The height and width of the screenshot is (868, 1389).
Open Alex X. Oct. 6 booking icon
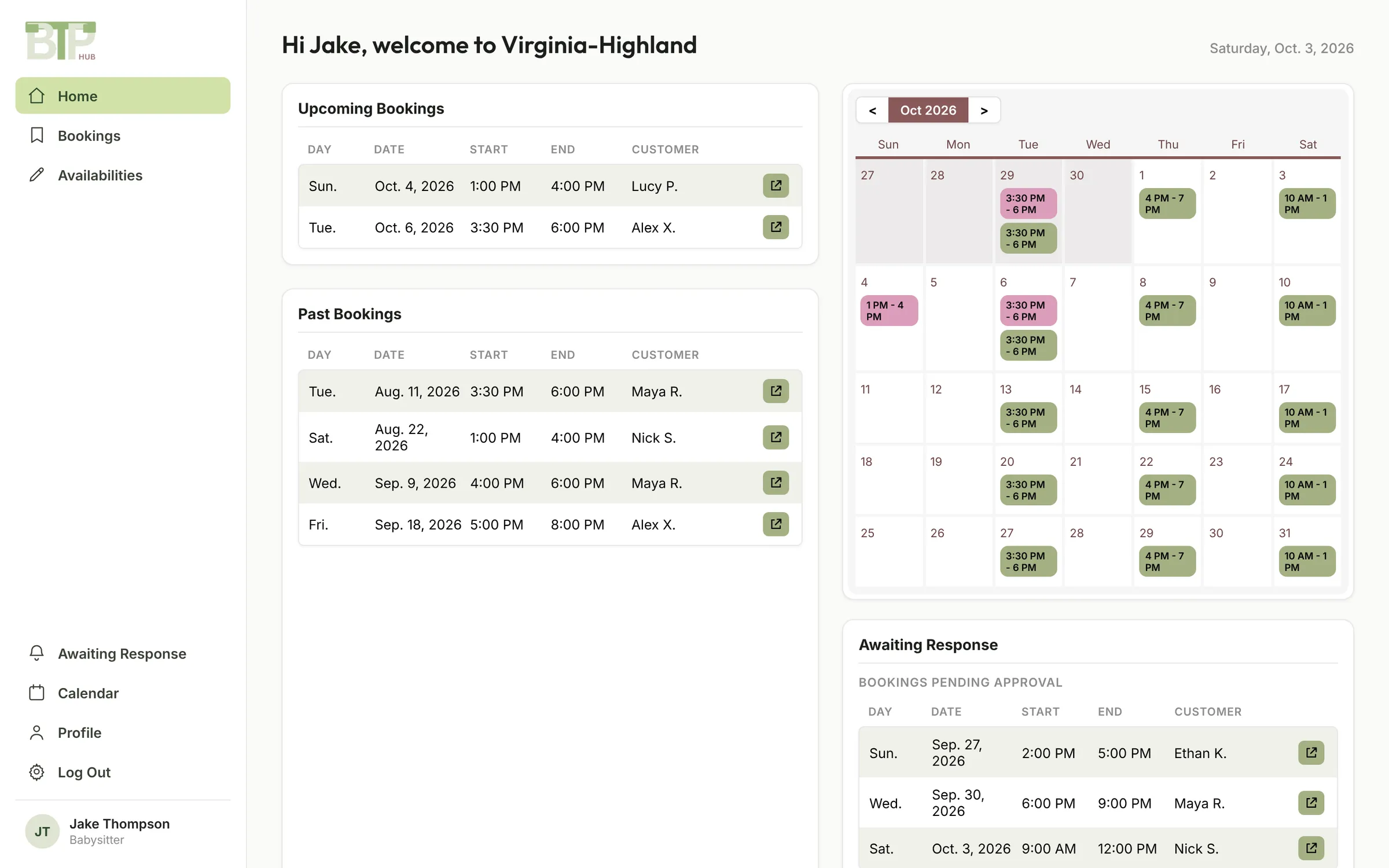click(x=776, y=227)
